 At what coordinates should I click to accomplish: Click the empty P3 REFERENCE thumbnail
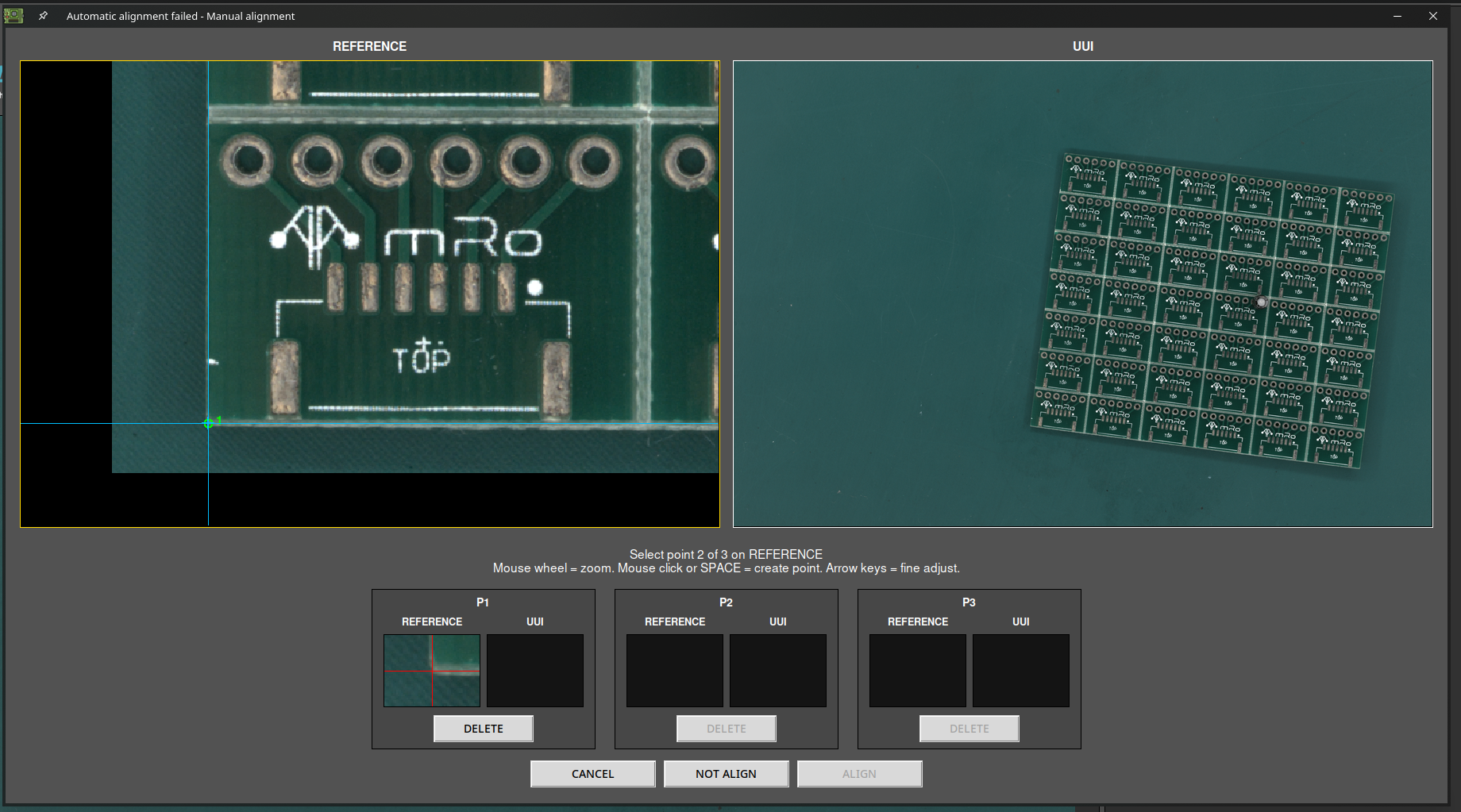pos(918,671)
